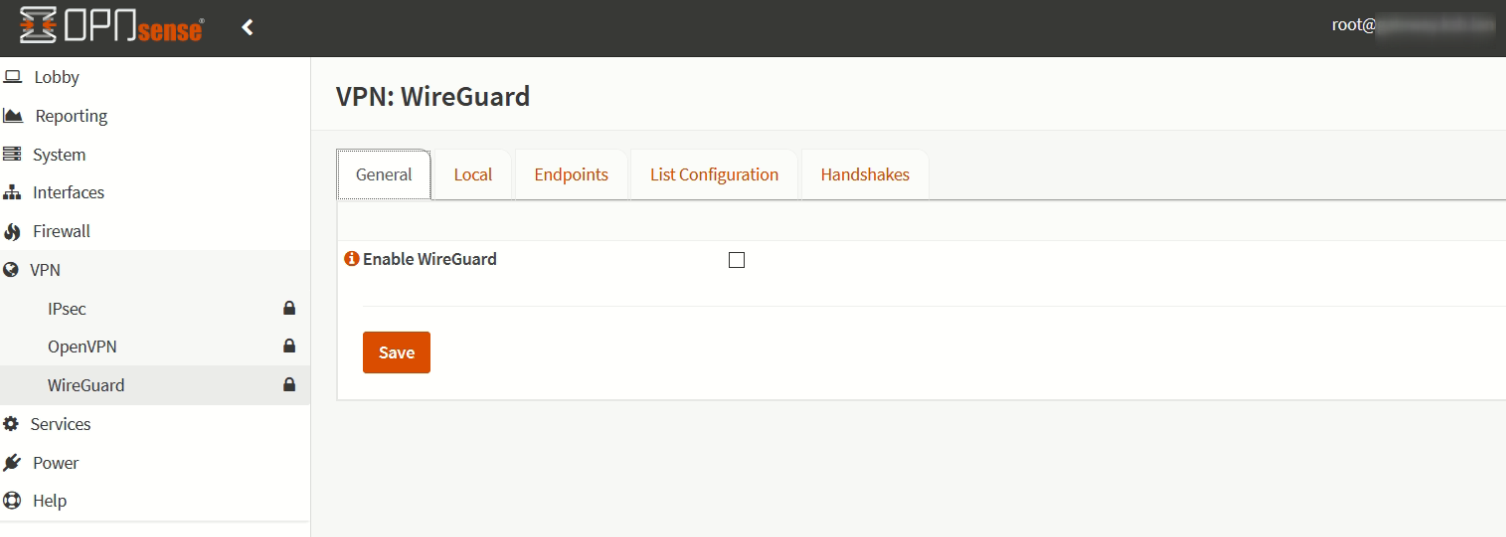1506x537 pixels.
Task: Collapse the VPN menu section
Action: pos(45,270)
